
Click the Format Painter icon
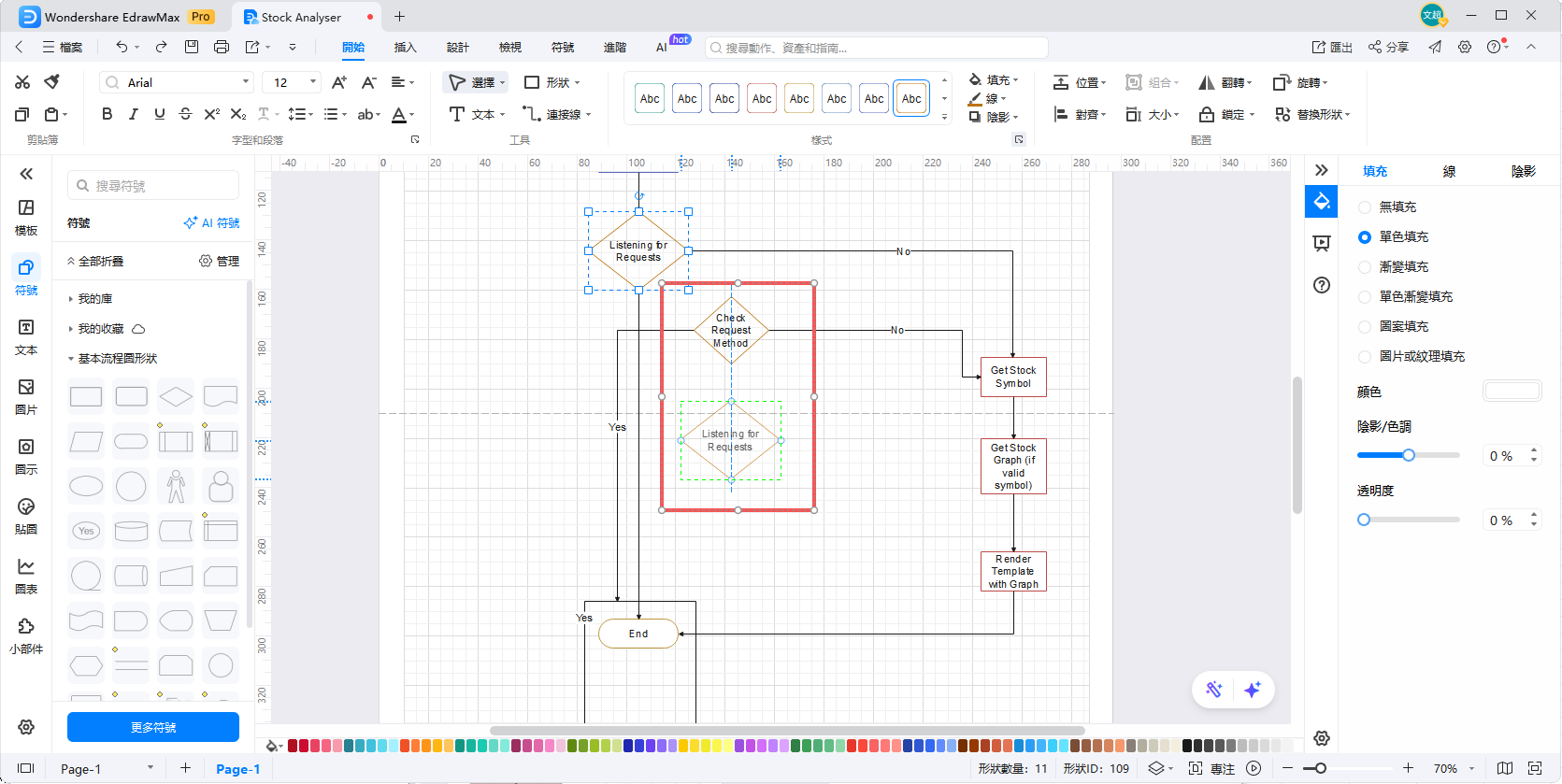52,82
